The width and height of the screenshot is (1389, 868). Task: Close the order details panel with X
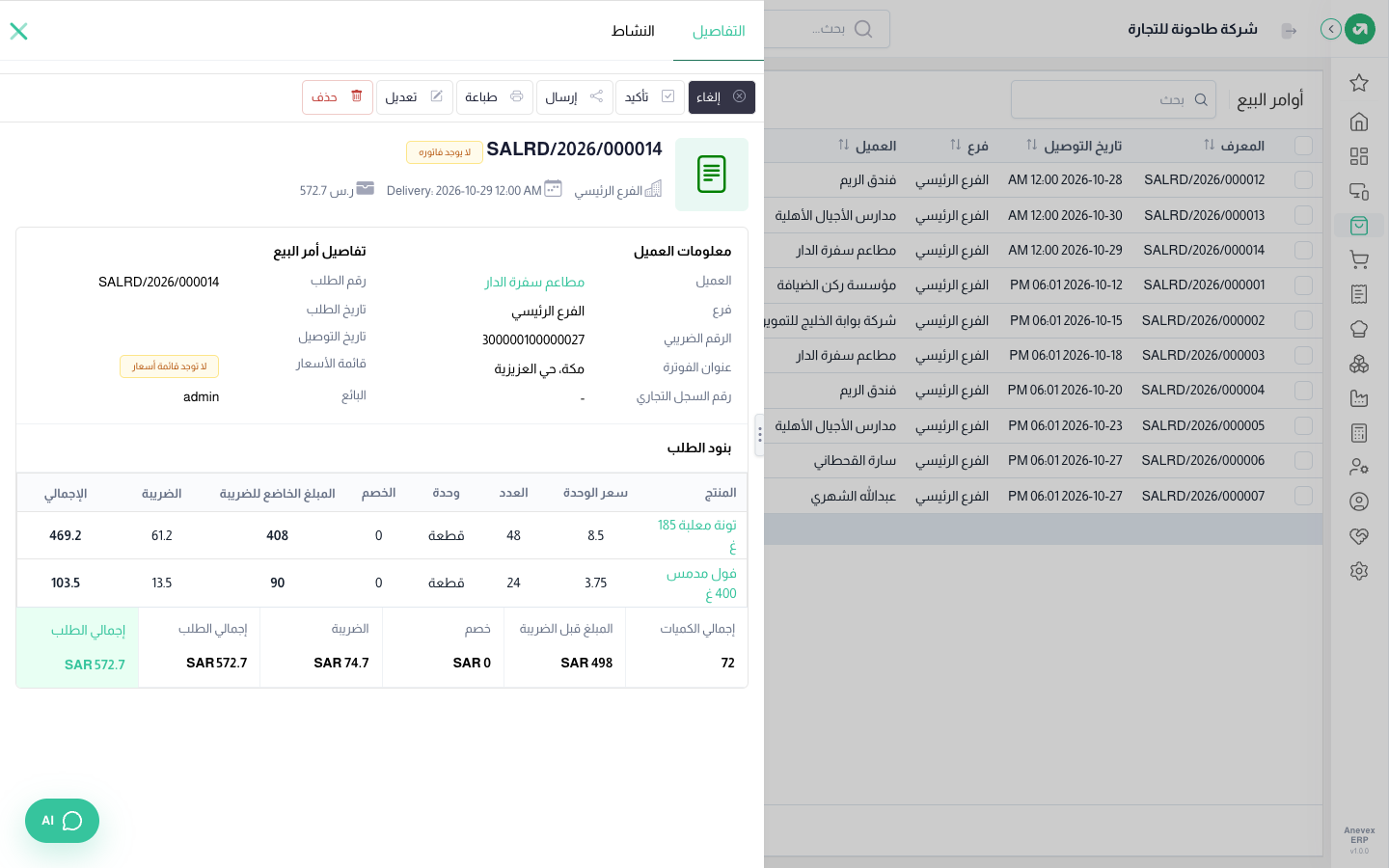pyautogui.click(x=18, y=31)
